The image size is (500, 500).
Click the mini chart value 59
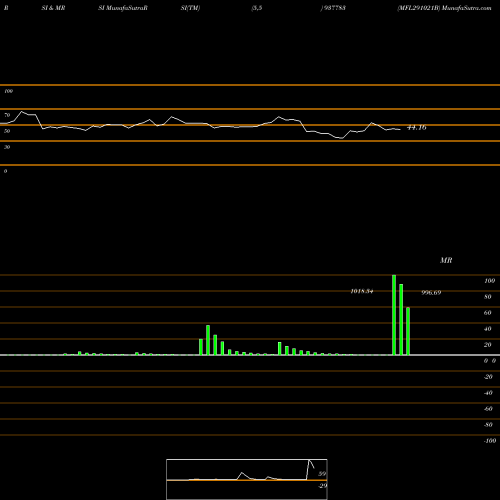[322, 474]
